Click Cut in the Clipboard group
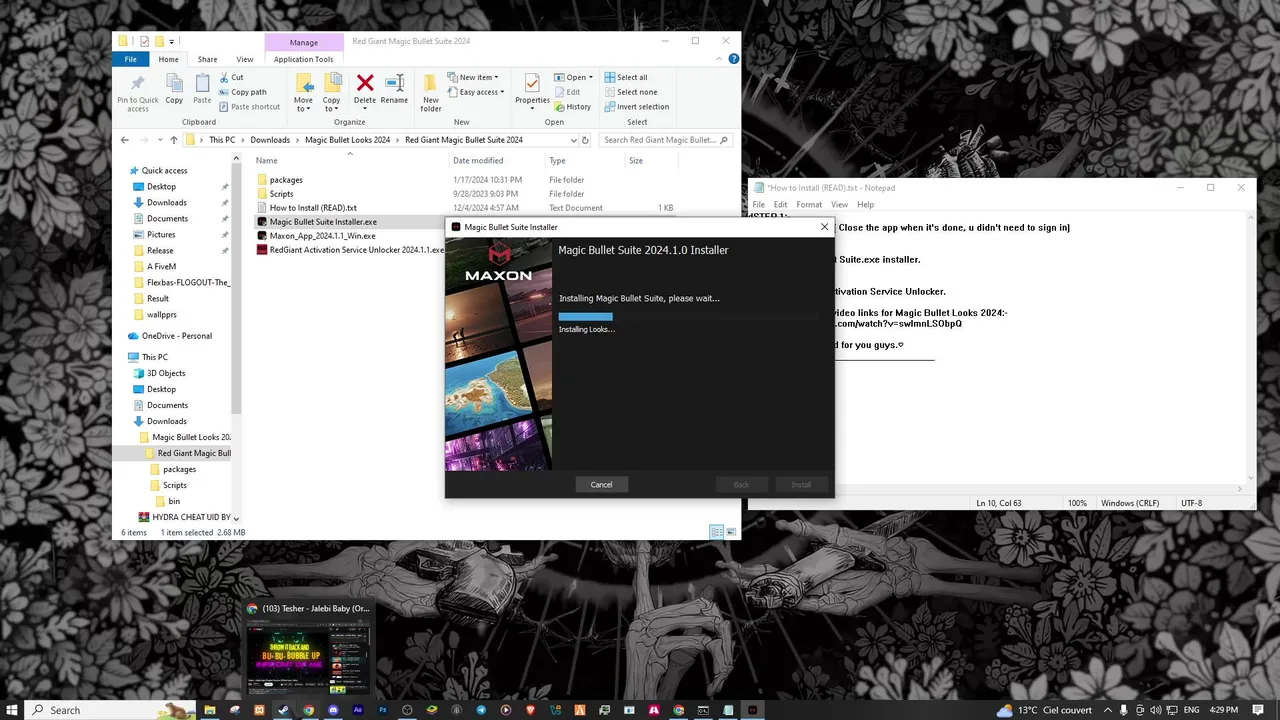The width and height of the screenshot is (1280, 720). (230, 77)
